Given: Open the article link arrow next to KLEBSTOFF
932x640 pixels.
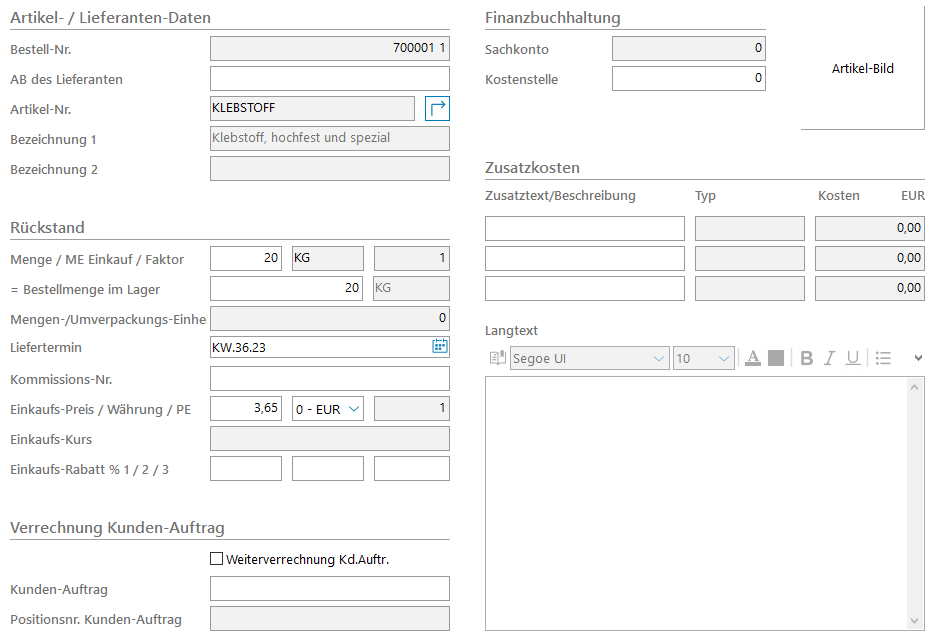Looking at the screenshot, I should pyautogui.click(x=437, y=108).
